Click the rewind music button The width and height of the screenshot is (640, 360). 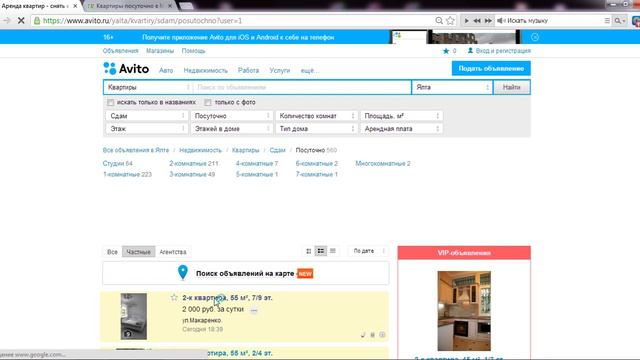click(x=477, y=20)
